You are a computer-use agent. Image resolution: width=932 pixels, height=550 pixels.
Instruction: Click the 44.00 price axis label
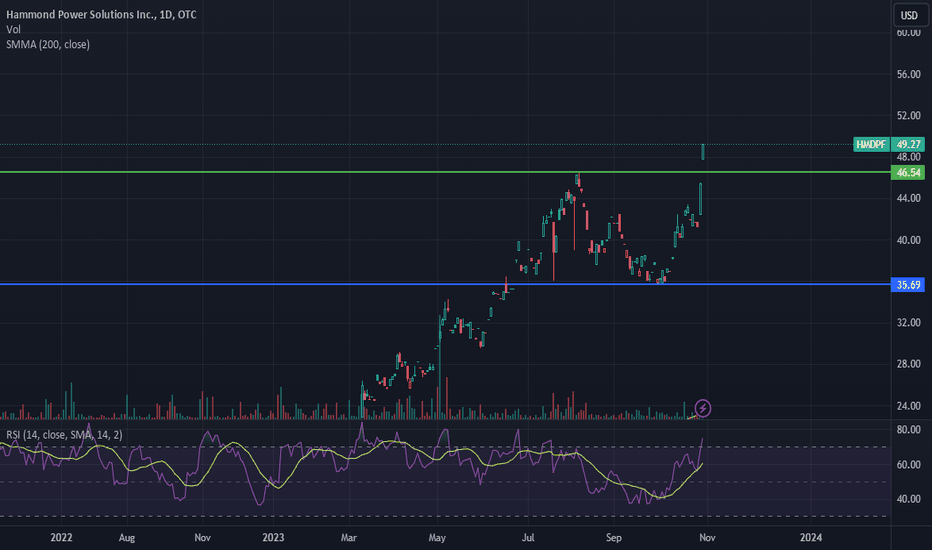908,198
